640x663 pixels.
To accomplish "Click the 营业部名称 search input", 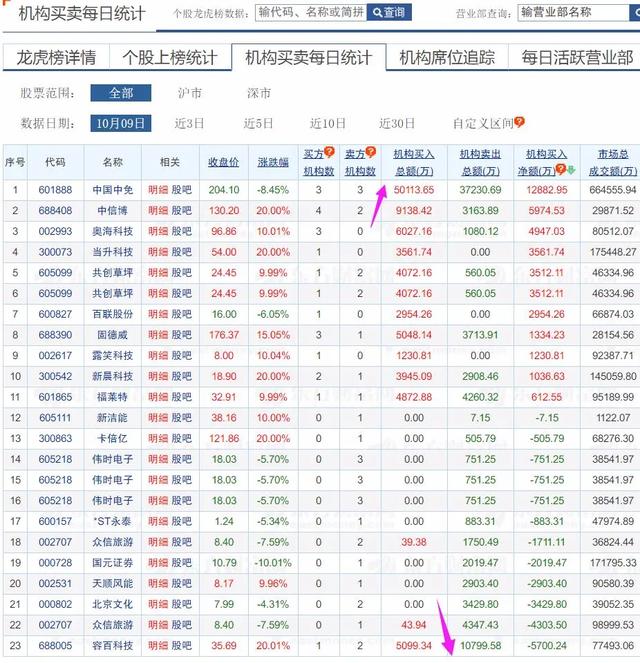I will [x=574, y=13].
